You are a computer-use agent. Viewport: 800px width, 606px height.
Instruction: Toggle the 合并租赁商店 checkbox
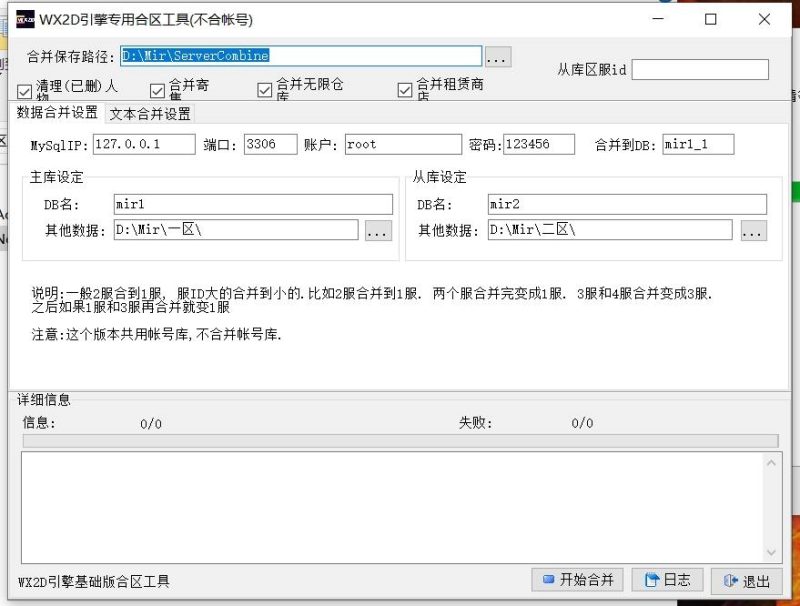tap(404, 90)
